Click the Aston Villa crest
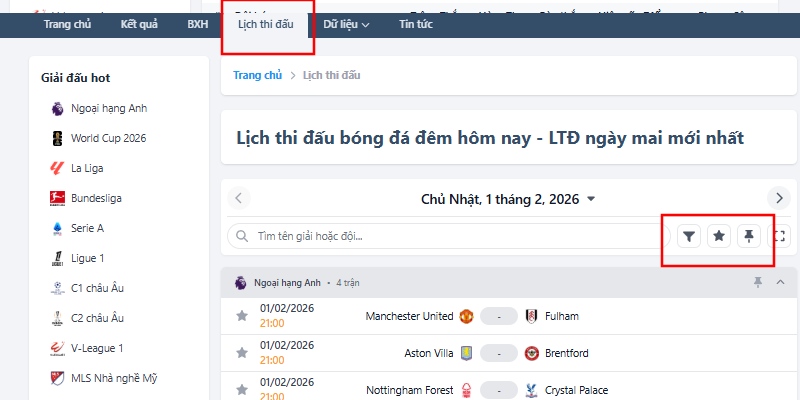The image size is (800, 400). pos(466,353)
